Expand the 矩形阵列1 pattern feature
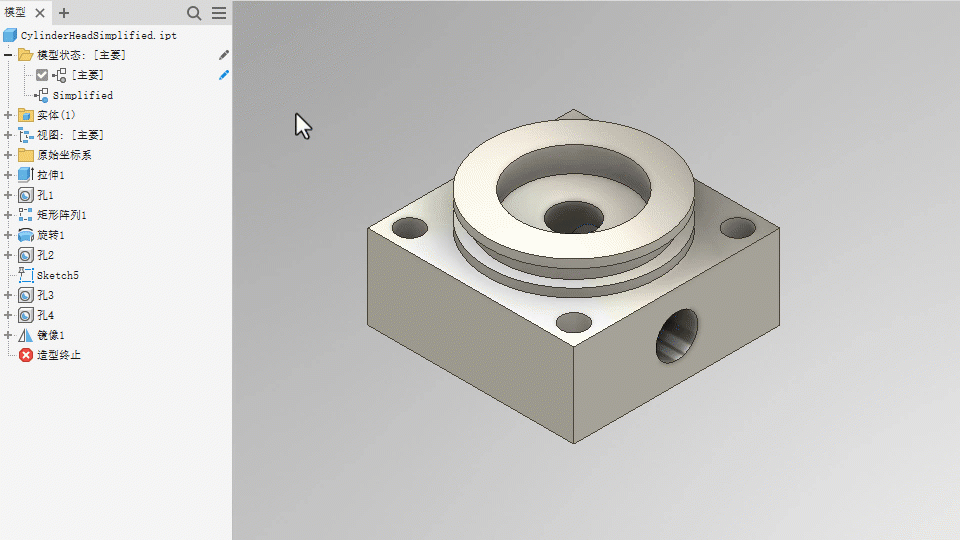Image resolution: width=960 pixels, height=540 pixels. (x=8, y=215)
